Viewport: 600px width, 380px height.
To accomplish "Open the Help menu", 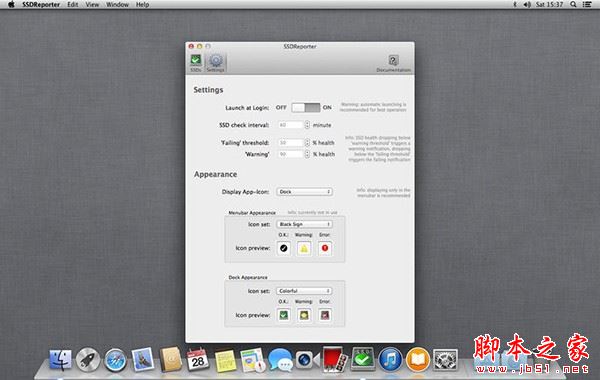I will pyautogui.click(x=142, y=5).
